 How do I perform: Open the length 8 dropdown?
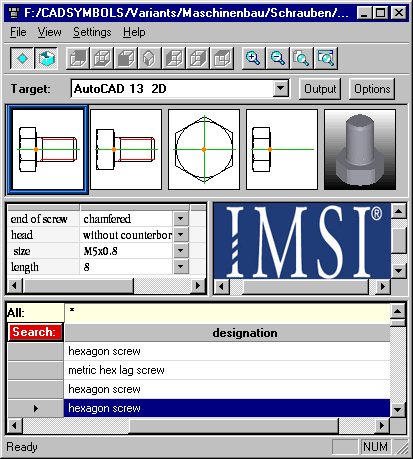181,267
